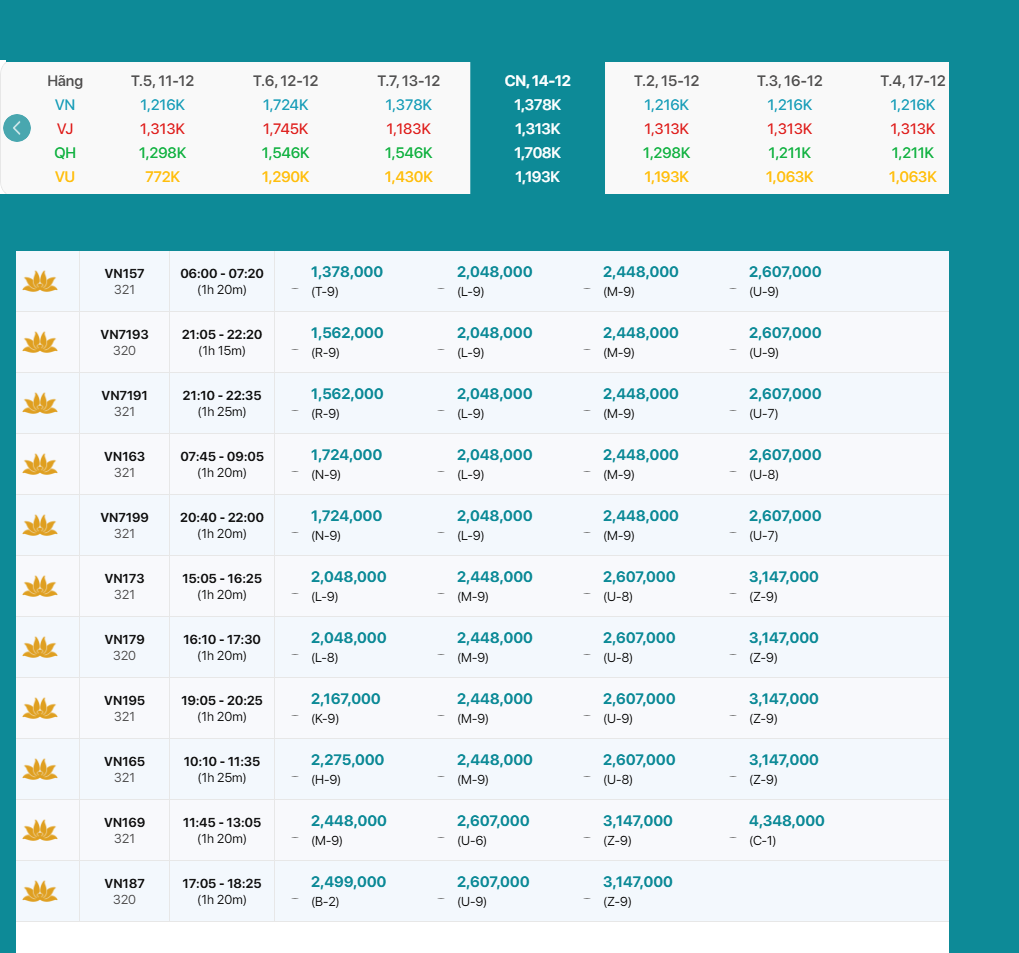1019x953 pixels.
Task: Click the VJ 1,183K price on 13-12
Action: (408, 129)
